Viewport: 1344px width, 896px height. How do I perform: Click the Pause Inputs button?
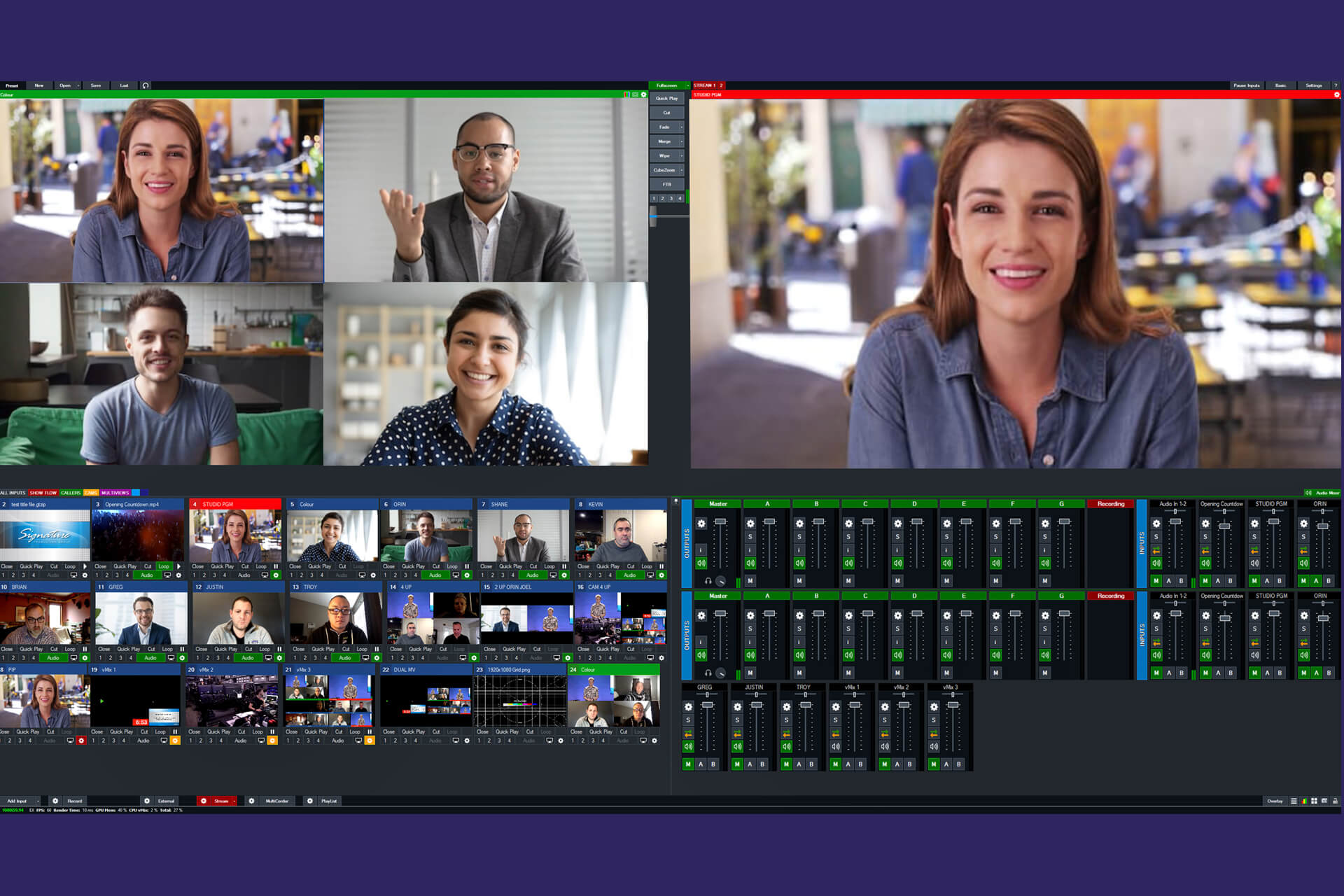pos(1247,85)
